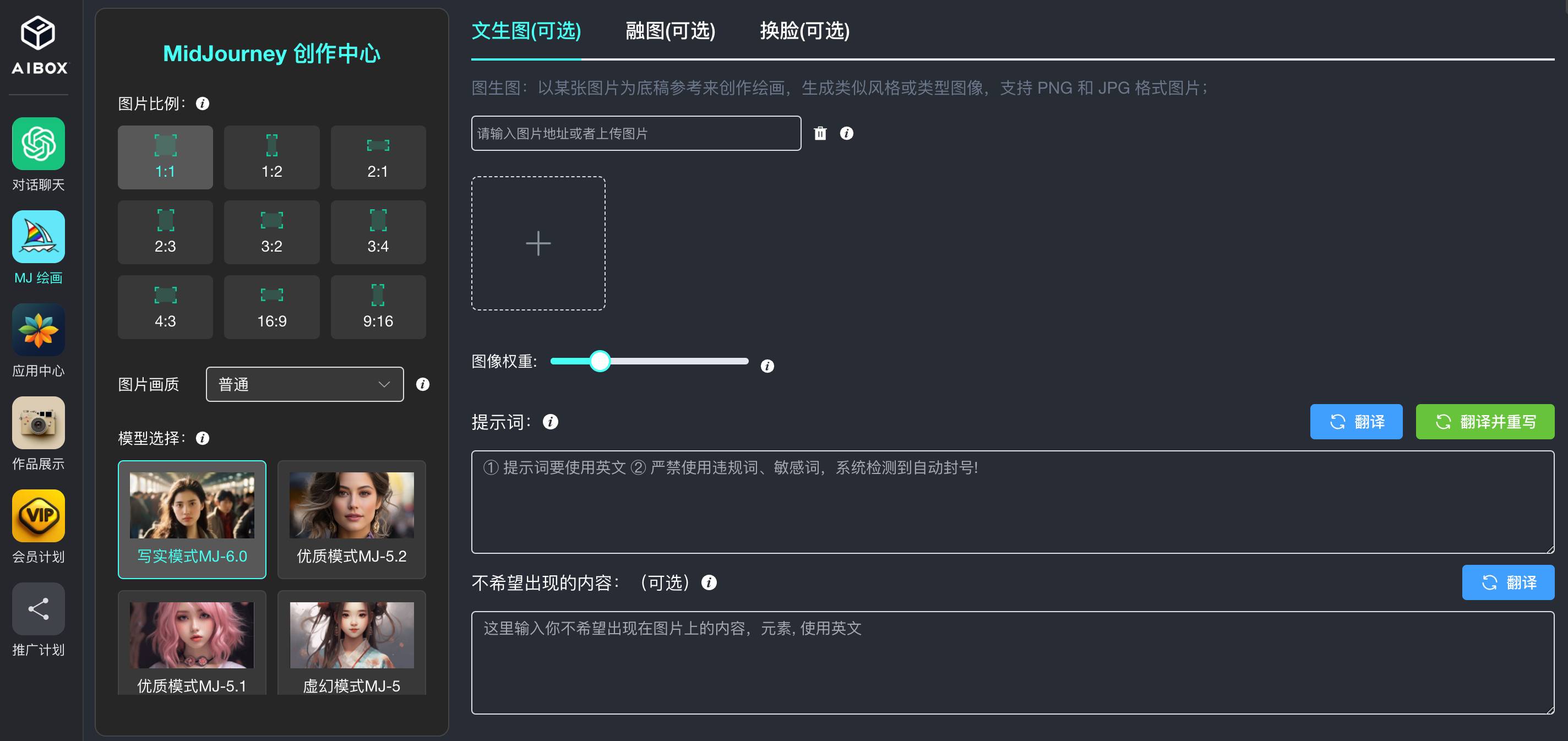This screenshot has width=1568, height=741.
Task: Switch to the 融图(可选) tab
Action: pyautogui.click(x=669, y=32)
